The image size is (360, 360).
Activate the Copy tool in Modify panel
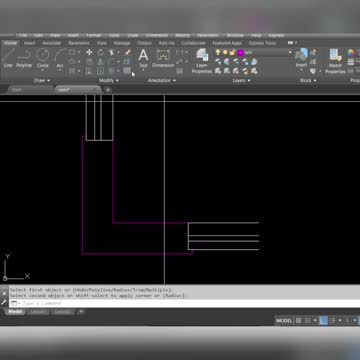point(89,62)
